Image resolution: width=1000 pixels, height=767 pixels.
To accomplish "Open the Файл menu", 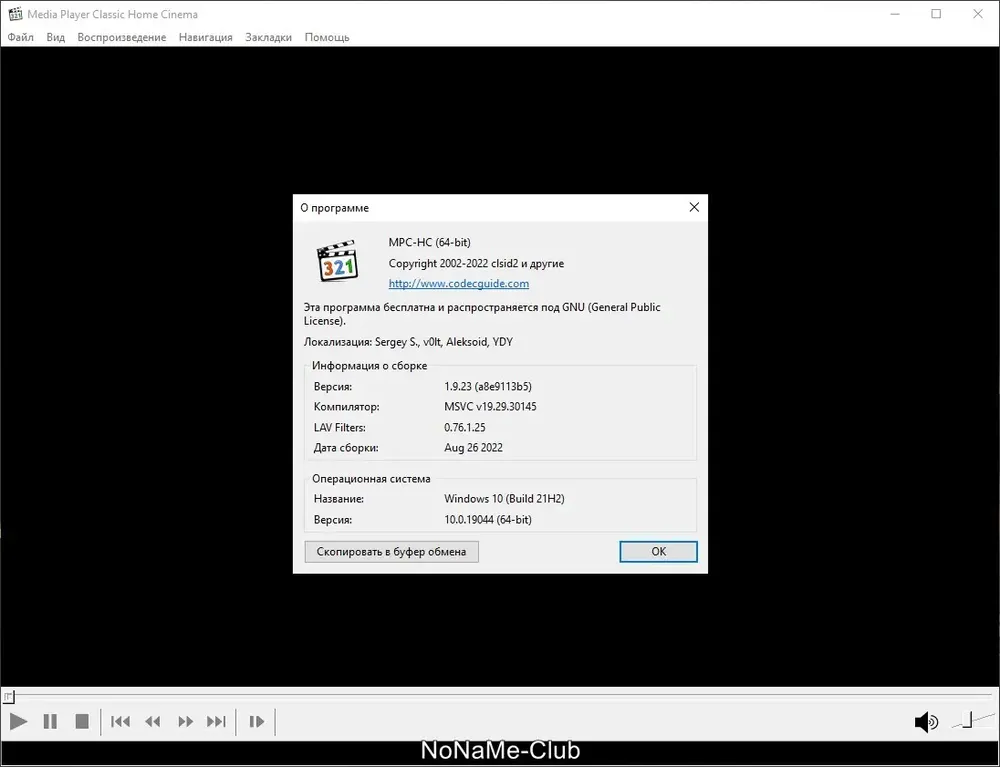I will [20, 37].
